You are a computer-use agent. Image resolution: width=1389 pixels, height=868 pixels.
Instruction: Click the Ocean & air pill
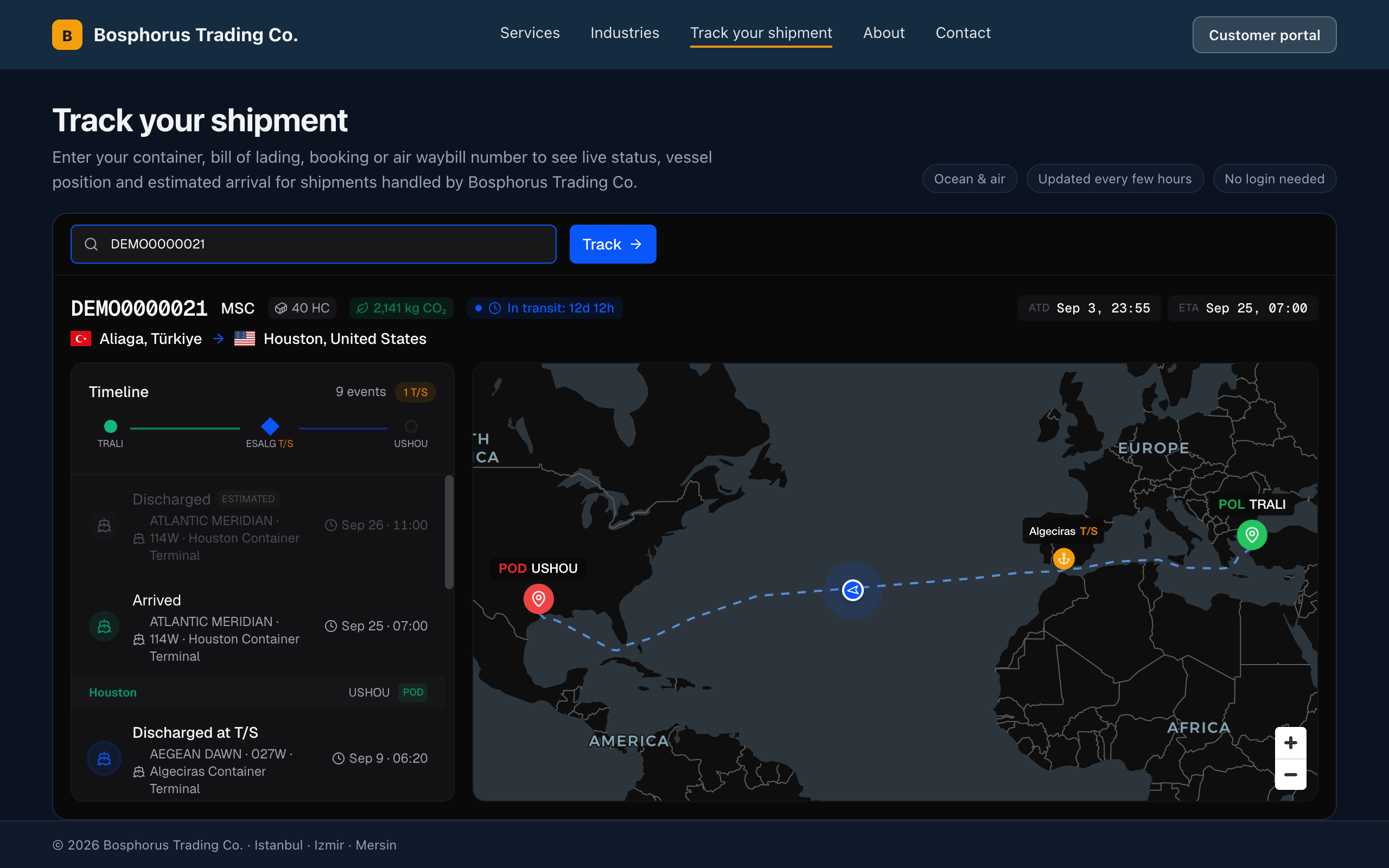point(970,178)
